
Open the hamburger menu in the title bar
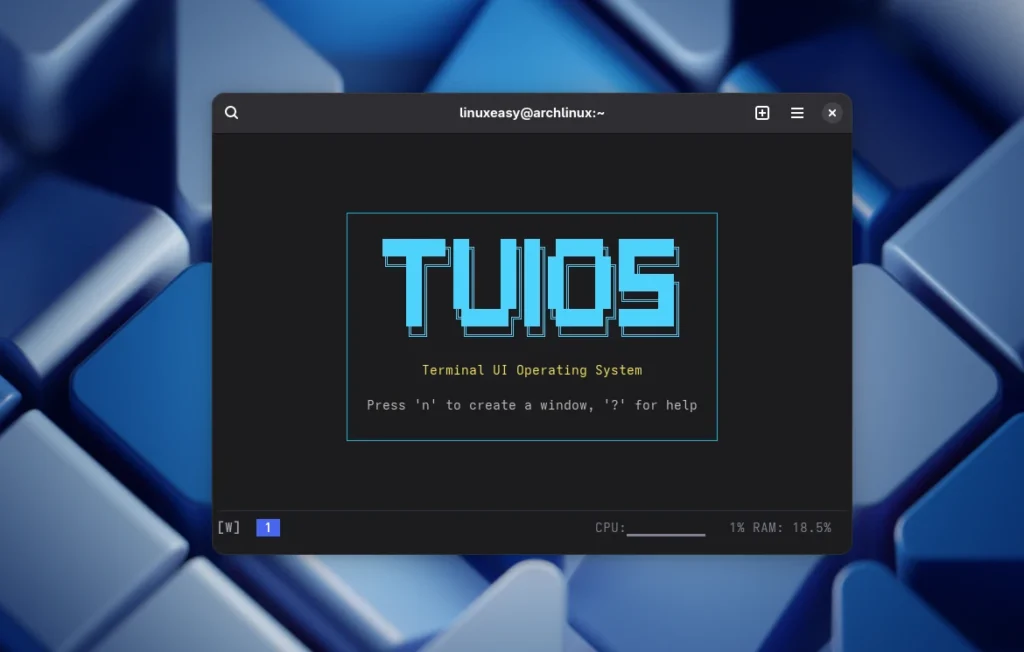(797, 113)
